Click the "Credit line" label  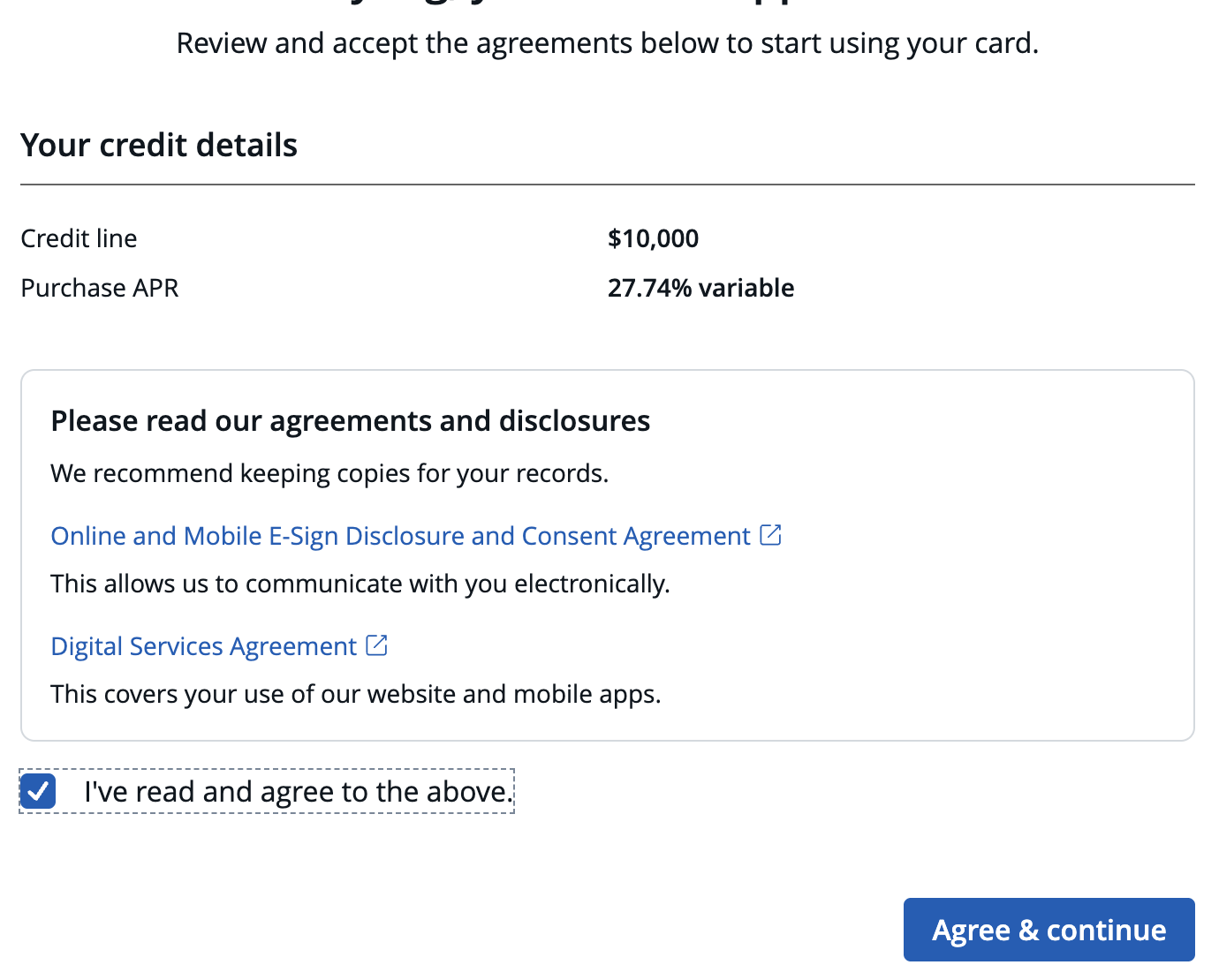(x=79, y=238)
